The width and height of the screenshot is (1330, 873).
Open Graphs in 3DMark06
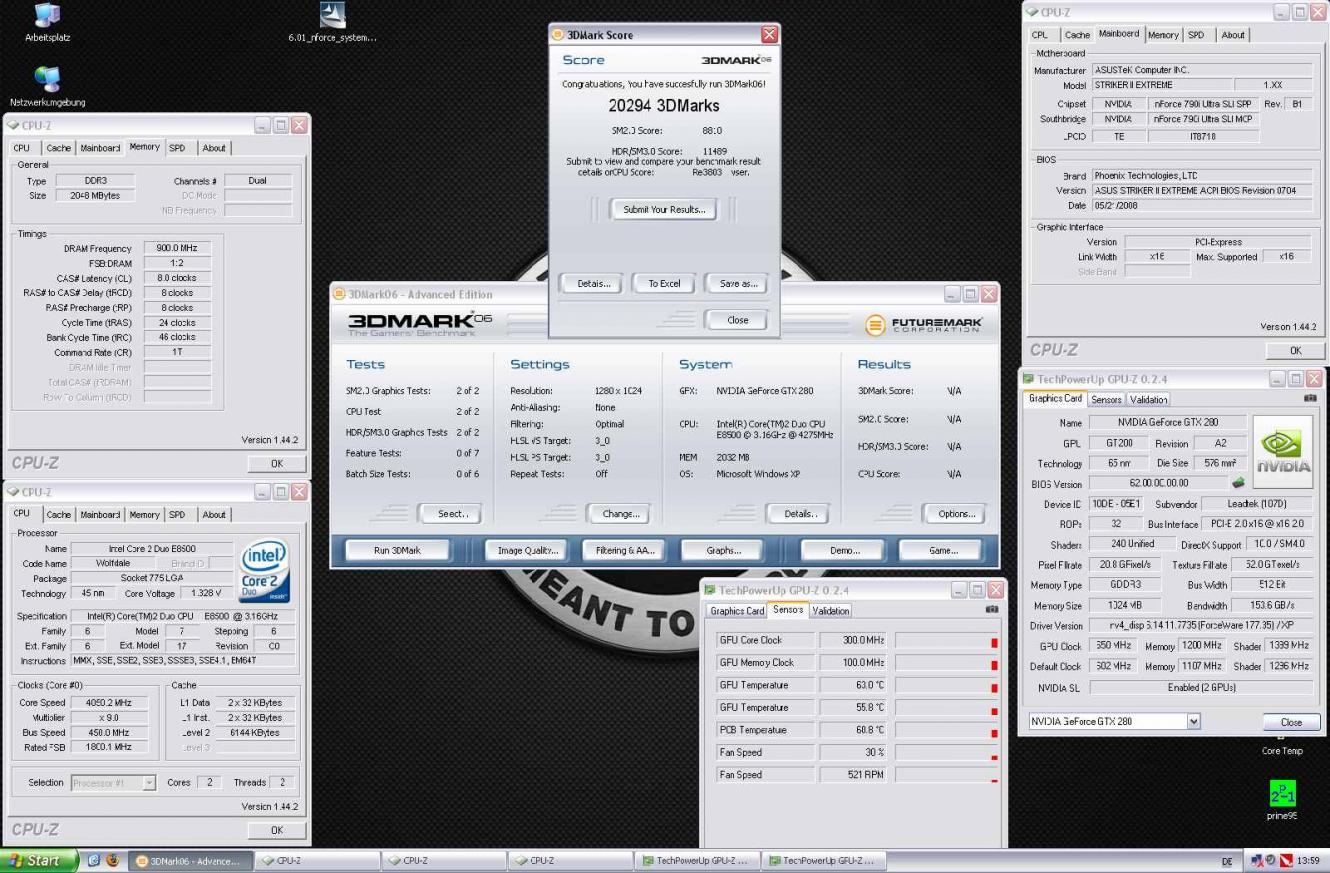pos(723,550)
